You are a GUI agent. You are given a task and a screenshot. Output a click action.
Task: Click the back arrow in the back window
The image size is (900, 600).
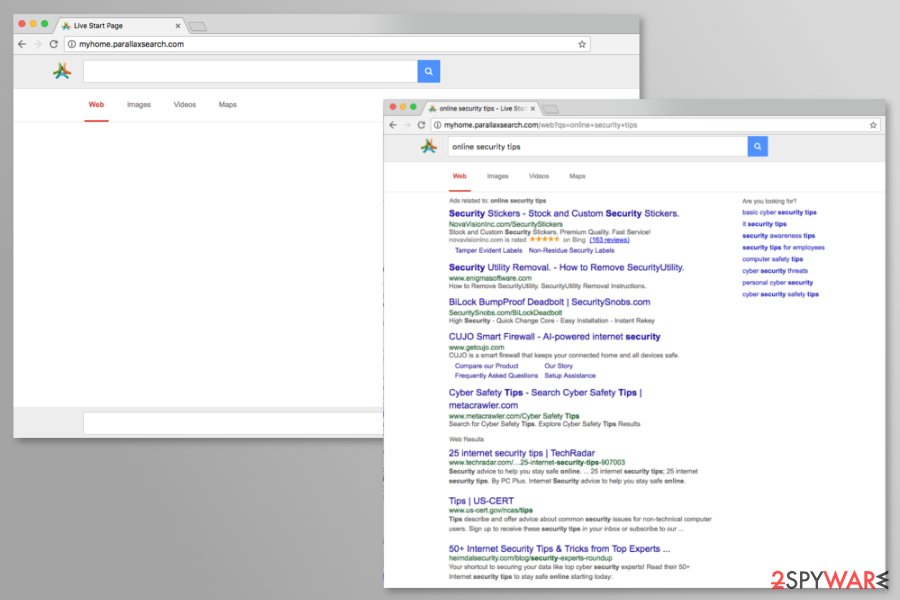(x=22, y=44)
